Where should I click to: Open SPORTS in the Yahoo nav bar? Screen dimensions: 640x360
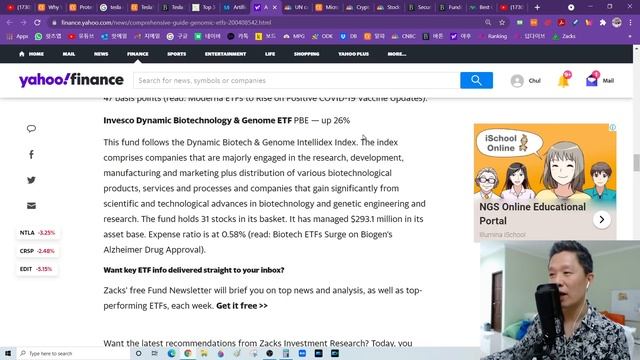pos(176,54)
